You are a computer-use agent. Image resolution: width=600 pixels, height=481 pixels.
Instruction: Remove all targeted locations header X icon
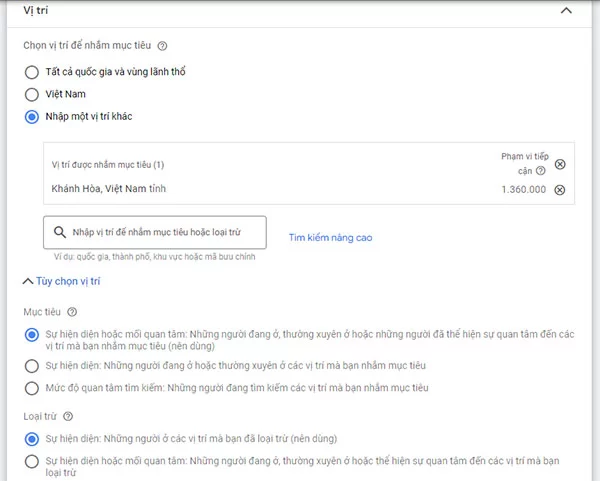560,164
